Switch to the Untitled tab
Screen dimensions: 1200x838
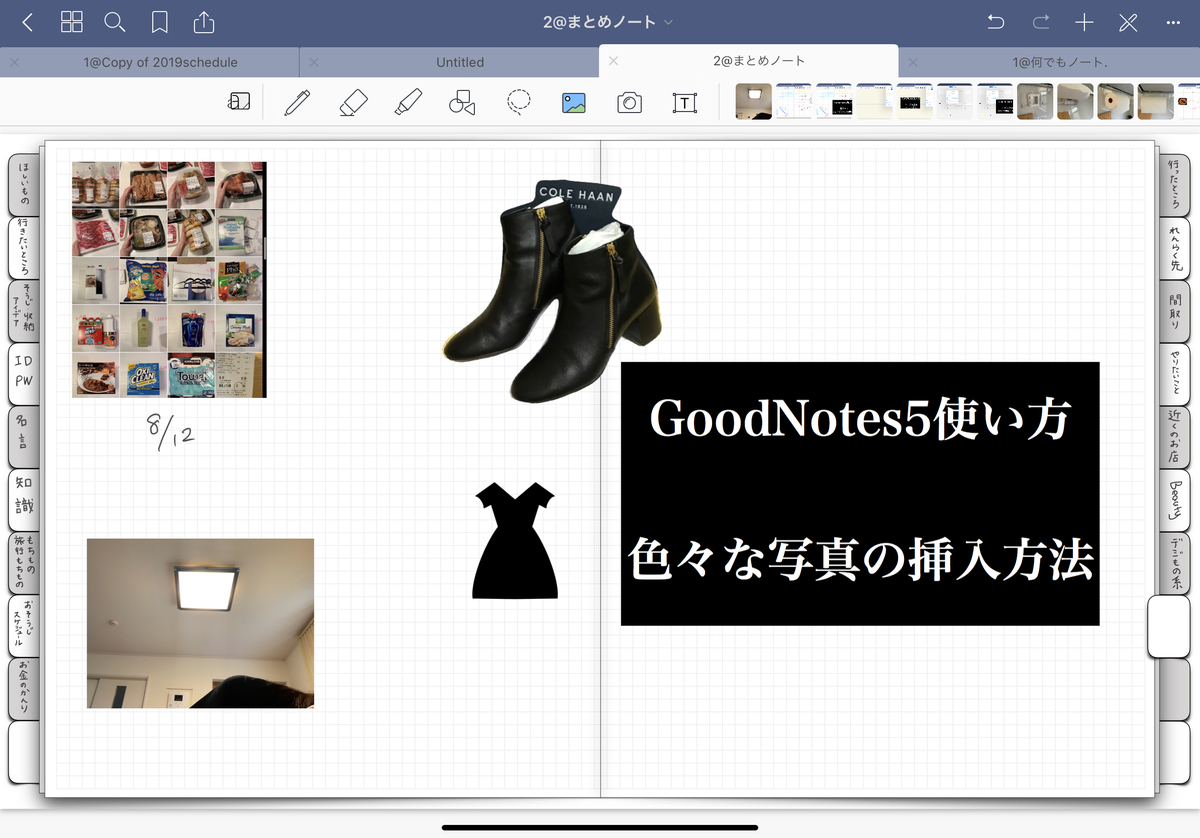(x=460, y=62)
